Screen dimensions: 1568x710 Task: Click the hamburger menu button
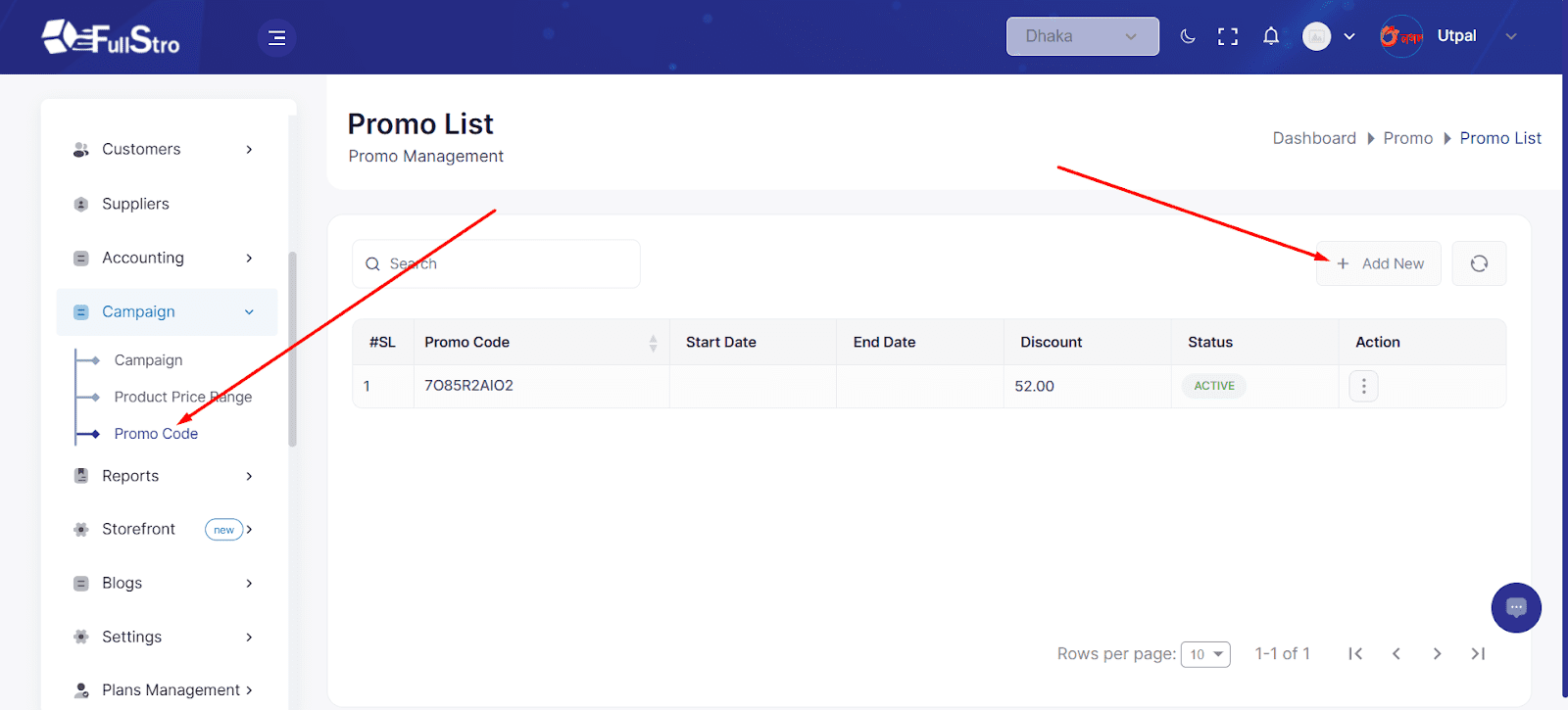(276, 37)
